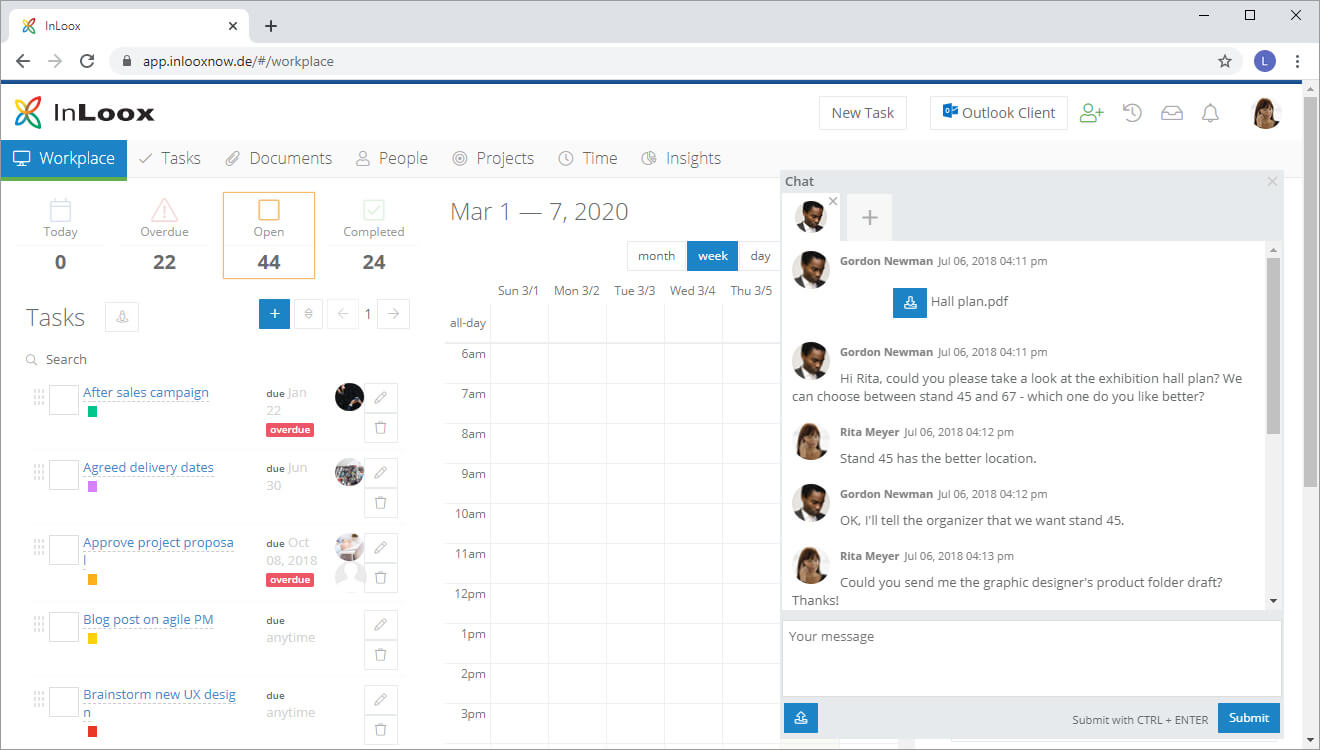Click green color tag of After sales campaign

[x=92, y=411]
